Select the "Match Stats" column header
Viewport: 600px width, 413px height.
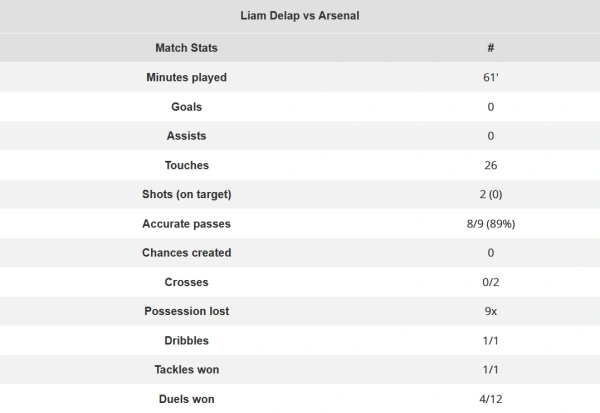[186, 48]
